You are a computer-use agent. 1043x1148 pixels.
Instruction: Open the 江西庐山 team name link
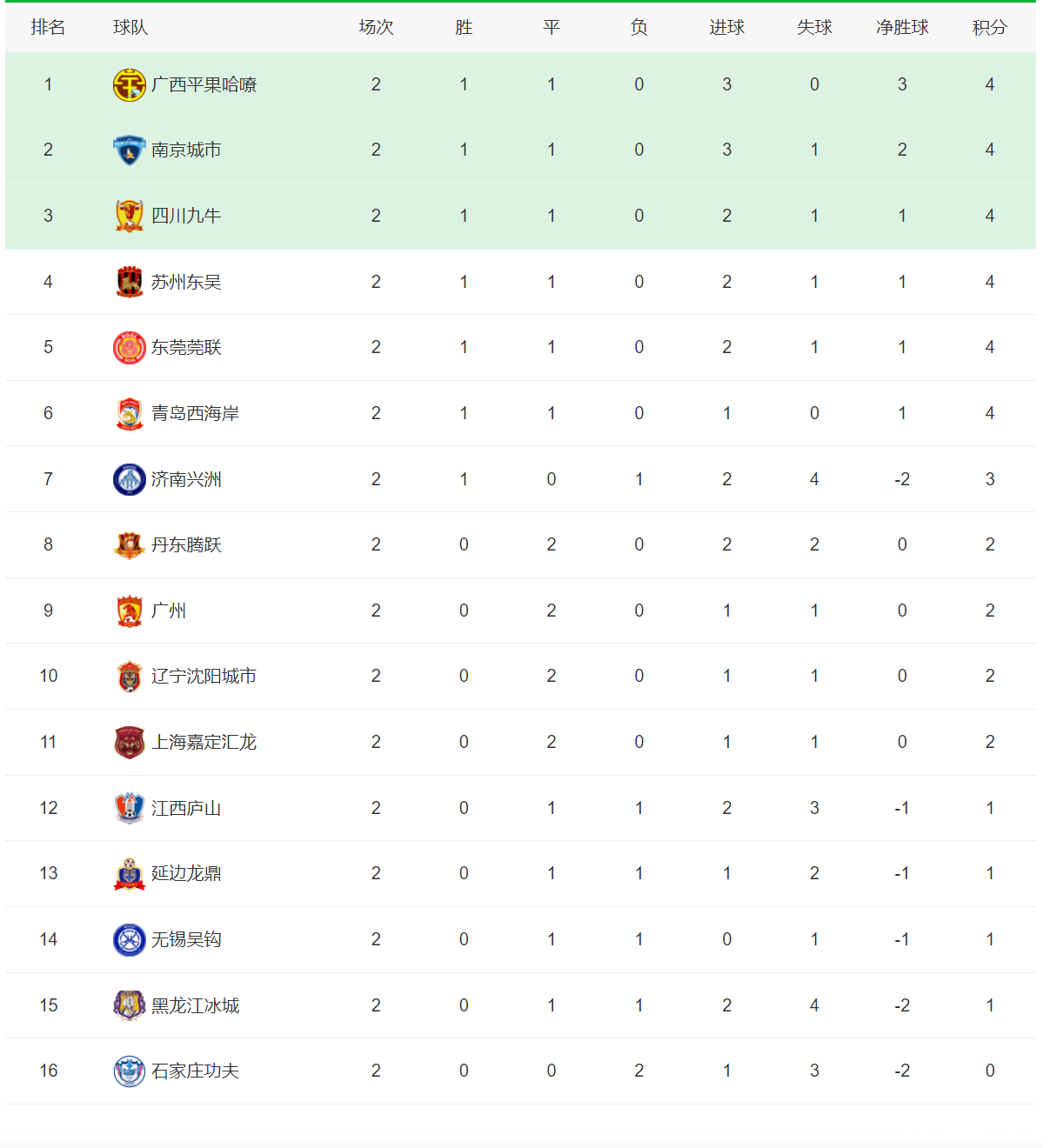(186, 809)
